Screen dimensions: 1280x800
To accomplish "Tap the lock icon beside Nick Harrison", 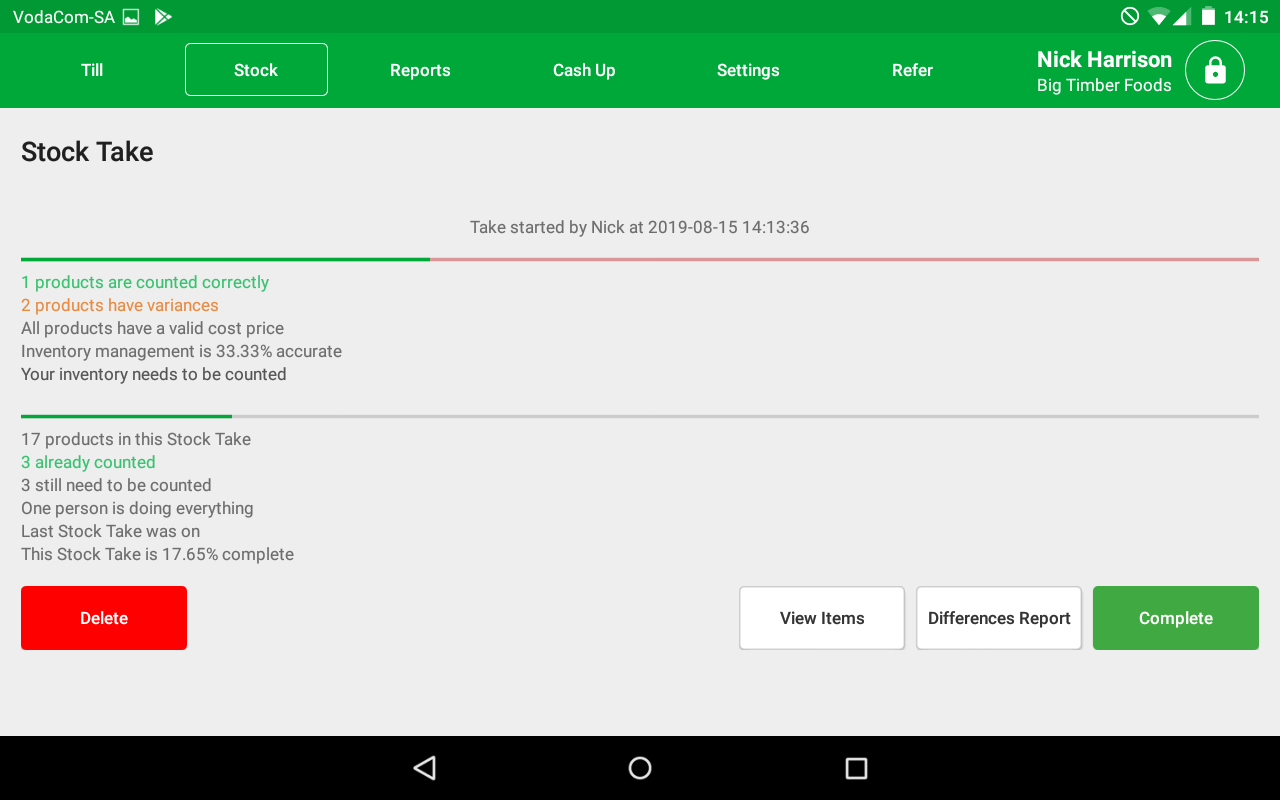I will coord(1214,70).
